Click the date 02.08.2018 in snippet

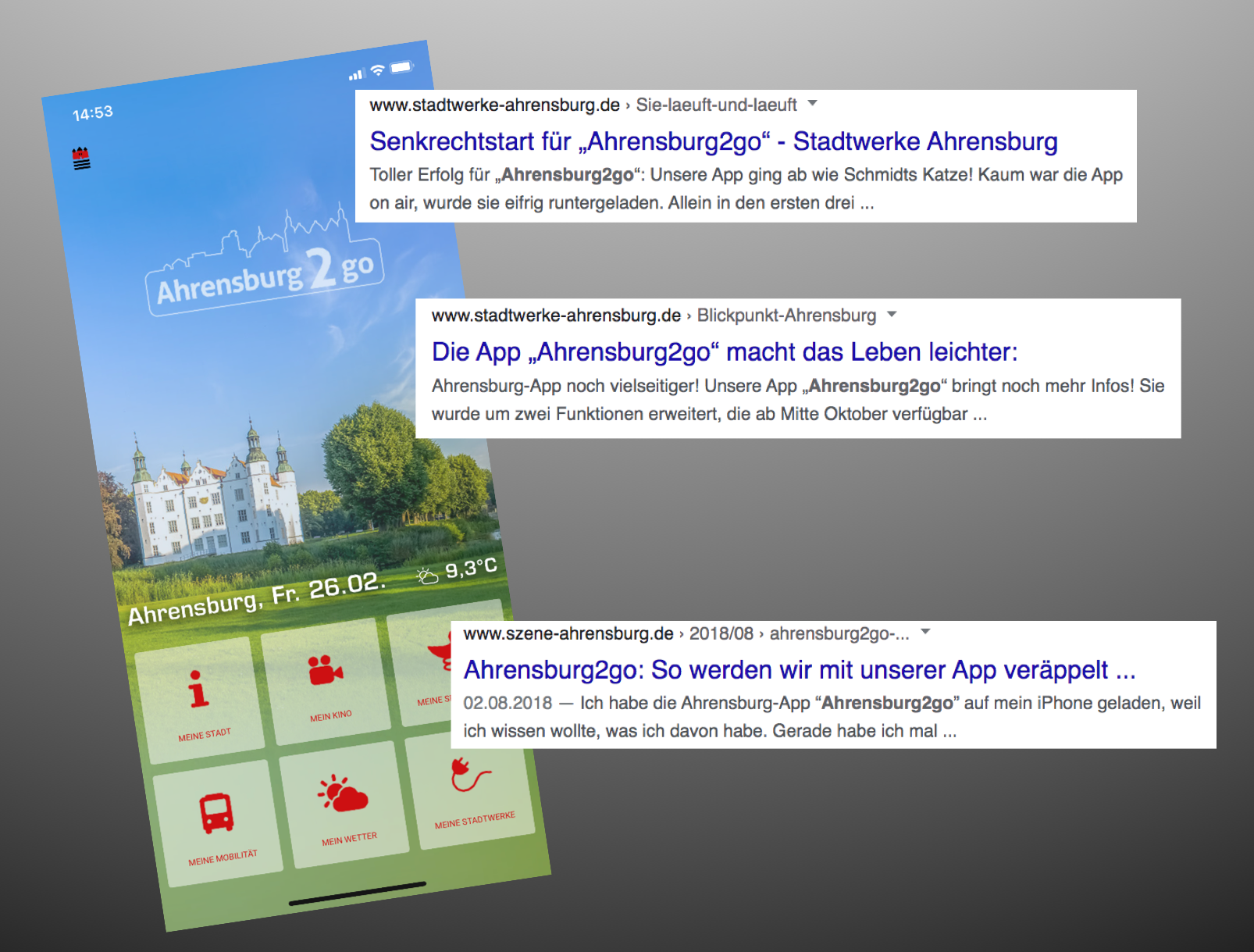click(x=508, y=703)
